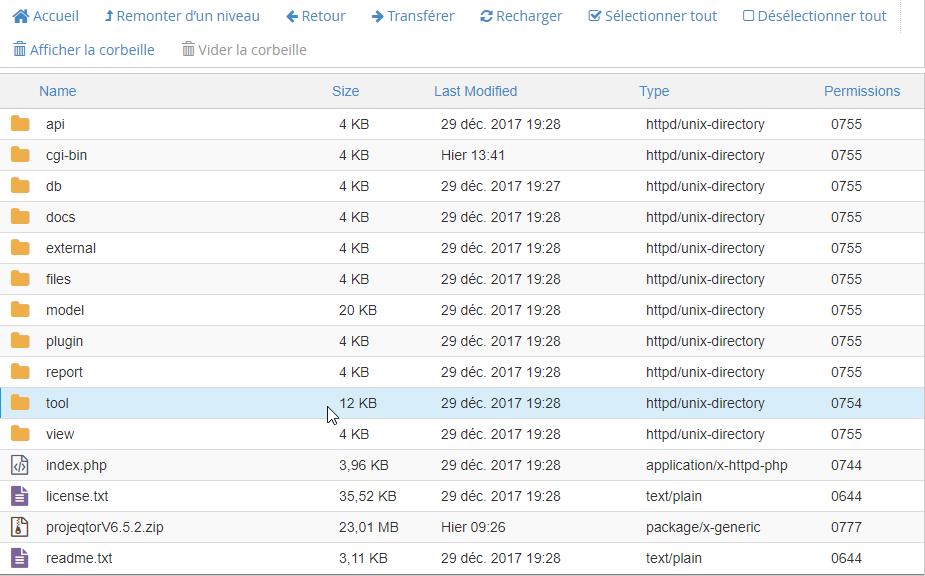The image size is (925, 576).
Task: Reload the listing with Recharger
Action: (520, 16)
